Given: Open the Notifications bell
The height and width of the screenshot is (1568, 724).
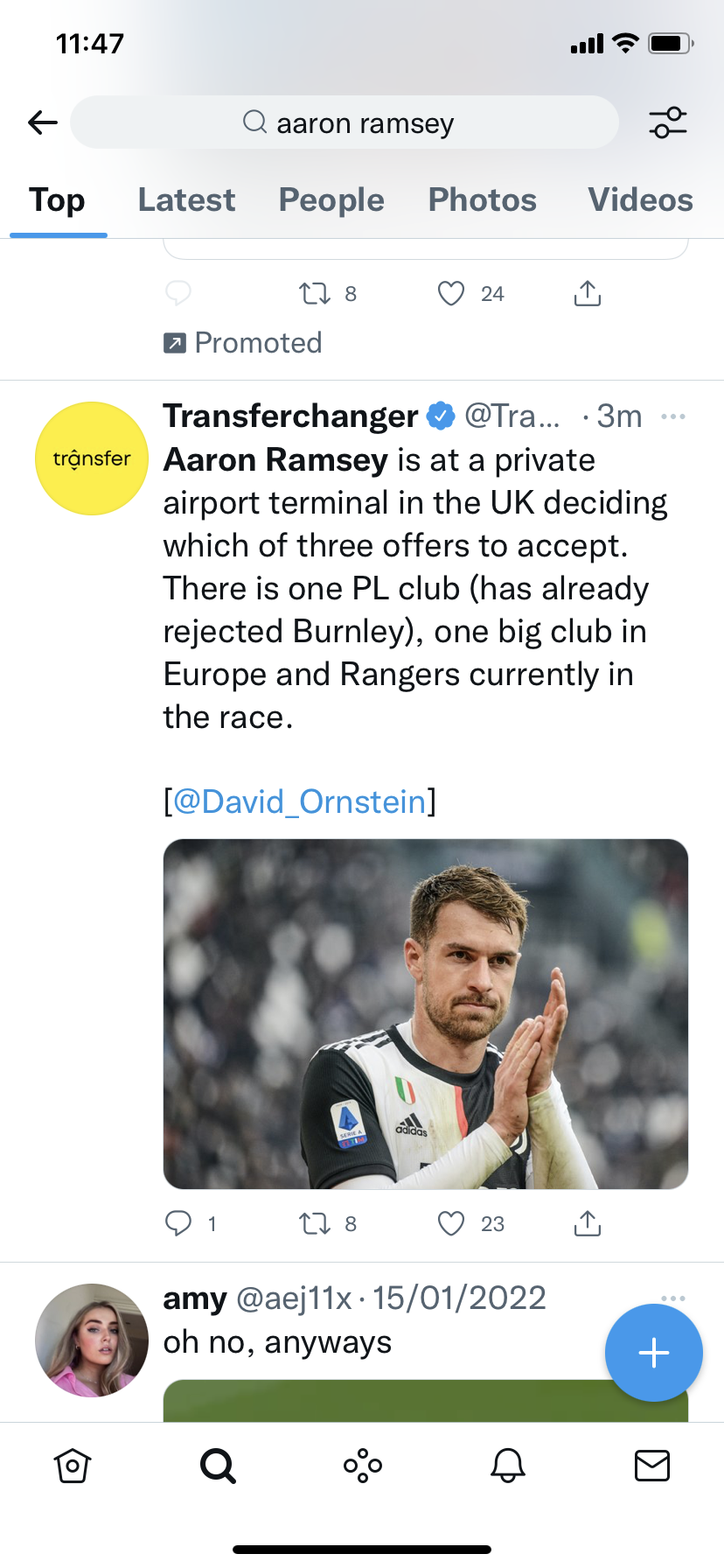Looking at the screenshot, I should (508, 1465).
